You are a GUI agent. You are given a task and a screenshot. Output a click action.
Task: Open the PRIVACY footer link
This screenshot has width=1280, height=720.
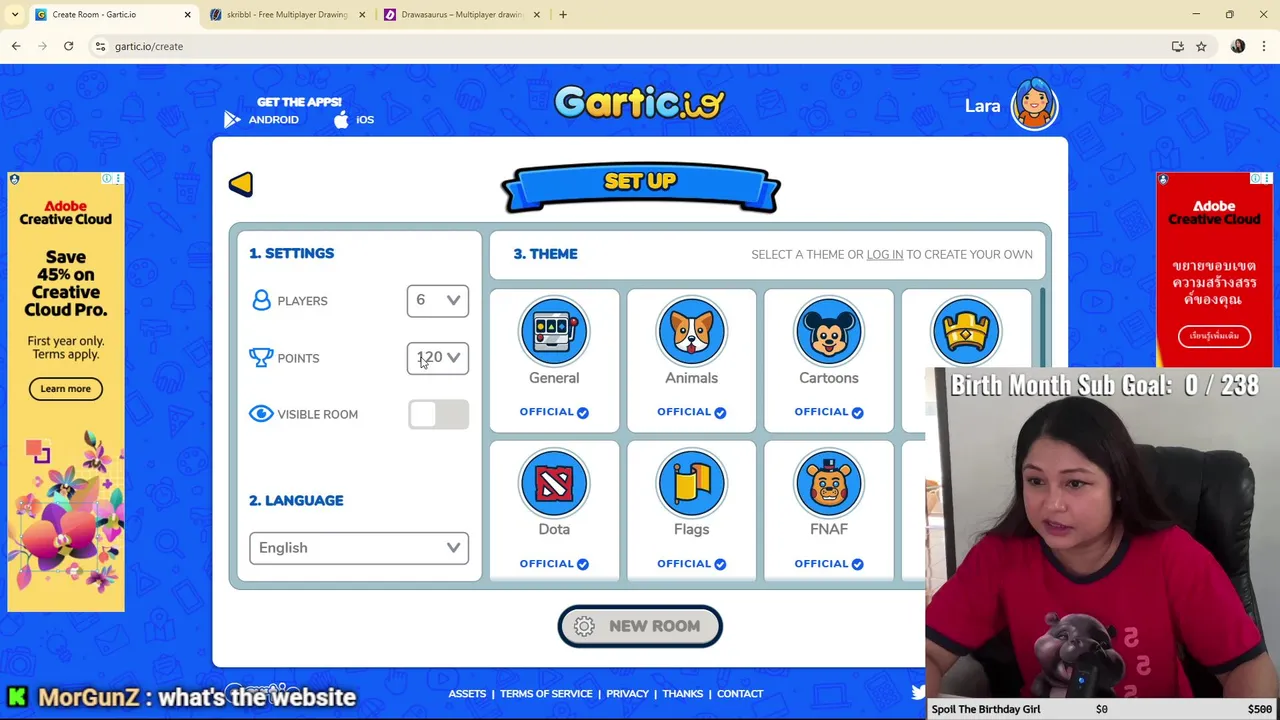[x=627, y=694]
